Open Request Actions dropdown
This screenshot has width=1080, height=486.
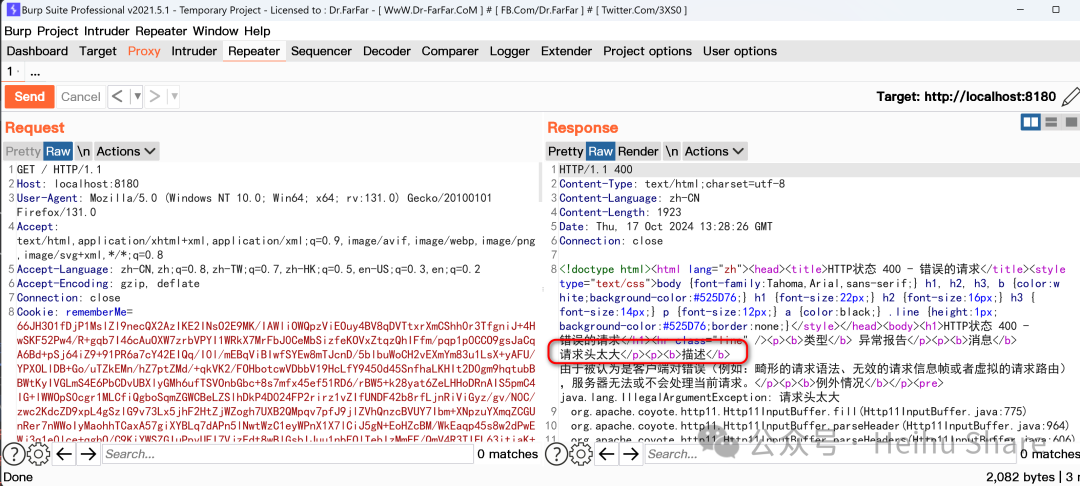coord(126,151)
